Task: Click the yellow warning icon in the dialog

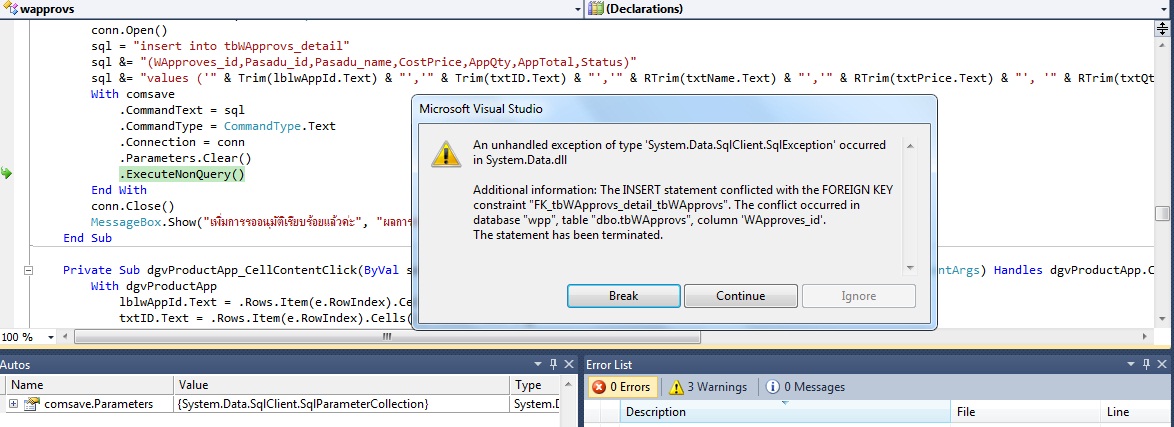Action: click(445, 154)
